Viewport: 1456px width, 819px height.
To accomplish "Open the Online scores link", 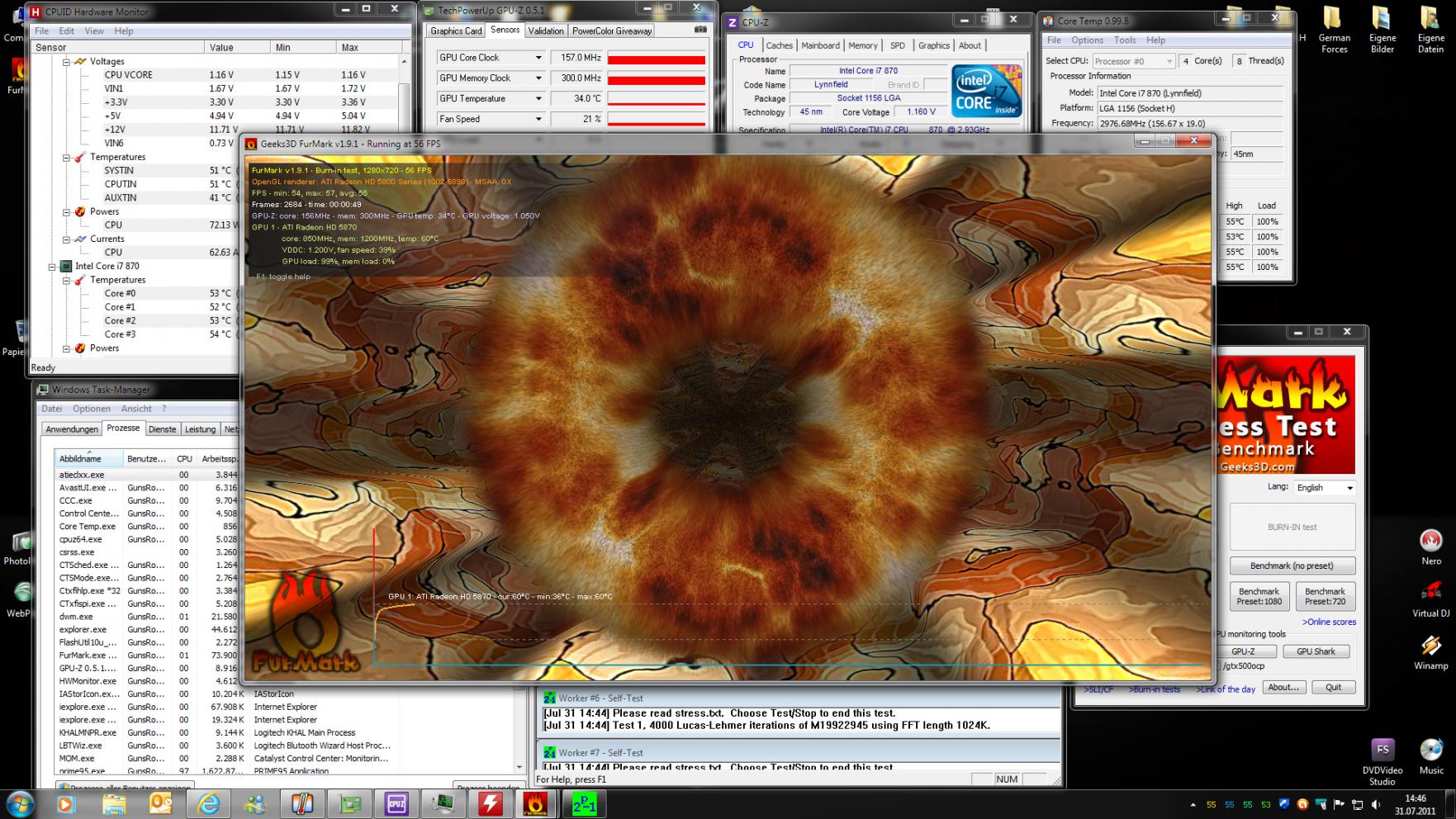I will [x=1329, y=623].
